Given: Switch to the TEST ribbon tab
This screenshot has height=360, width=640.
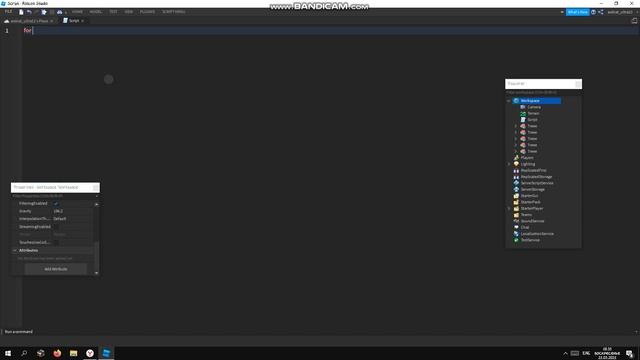Looking at the screenshot, I should (113, 12).
